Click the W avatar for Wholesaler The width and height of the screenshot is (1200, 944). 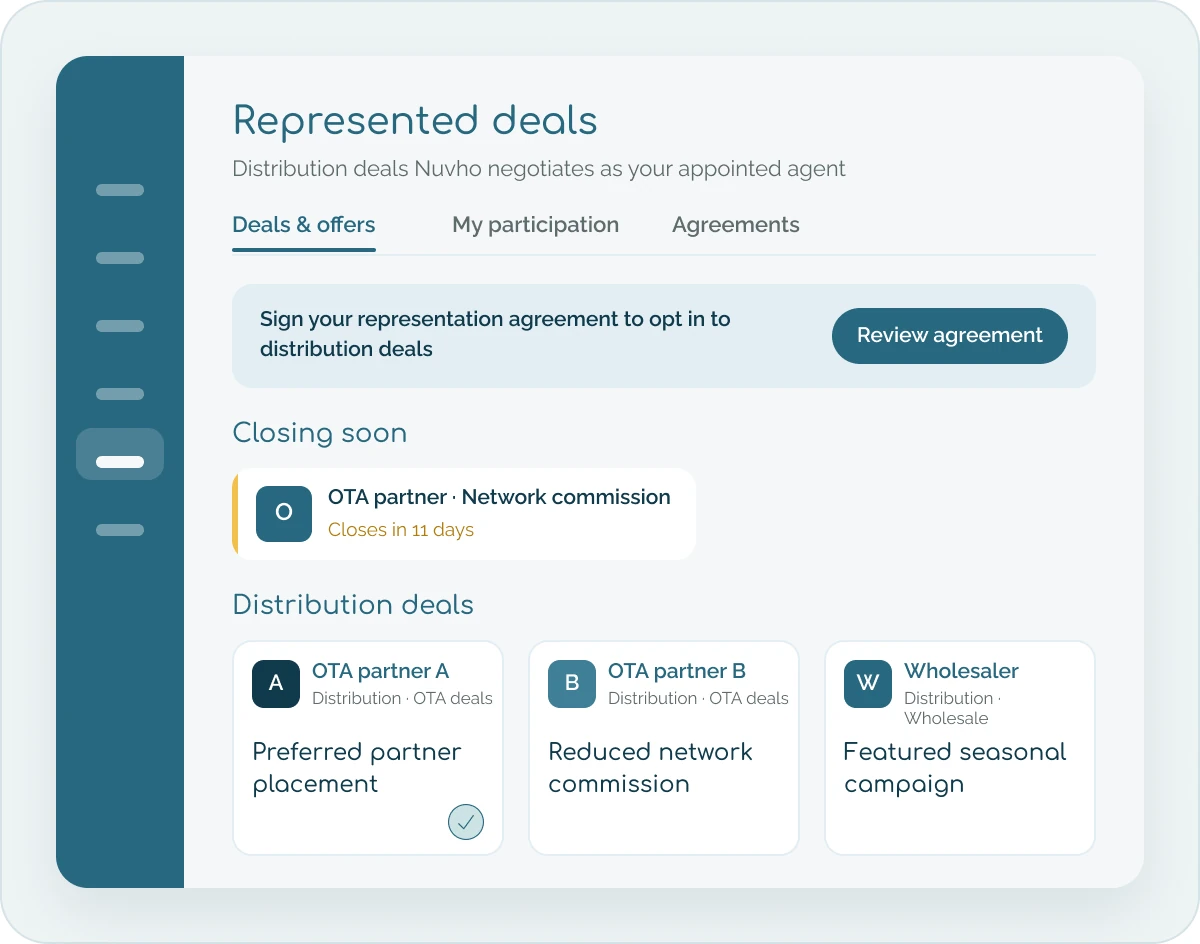(868, 684)
